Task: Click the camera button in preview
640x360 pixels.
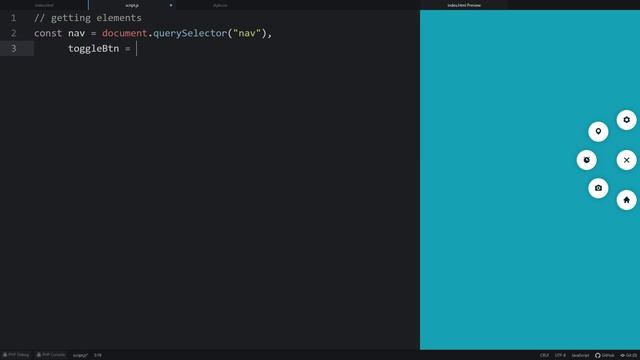Action: coord(598,188)
